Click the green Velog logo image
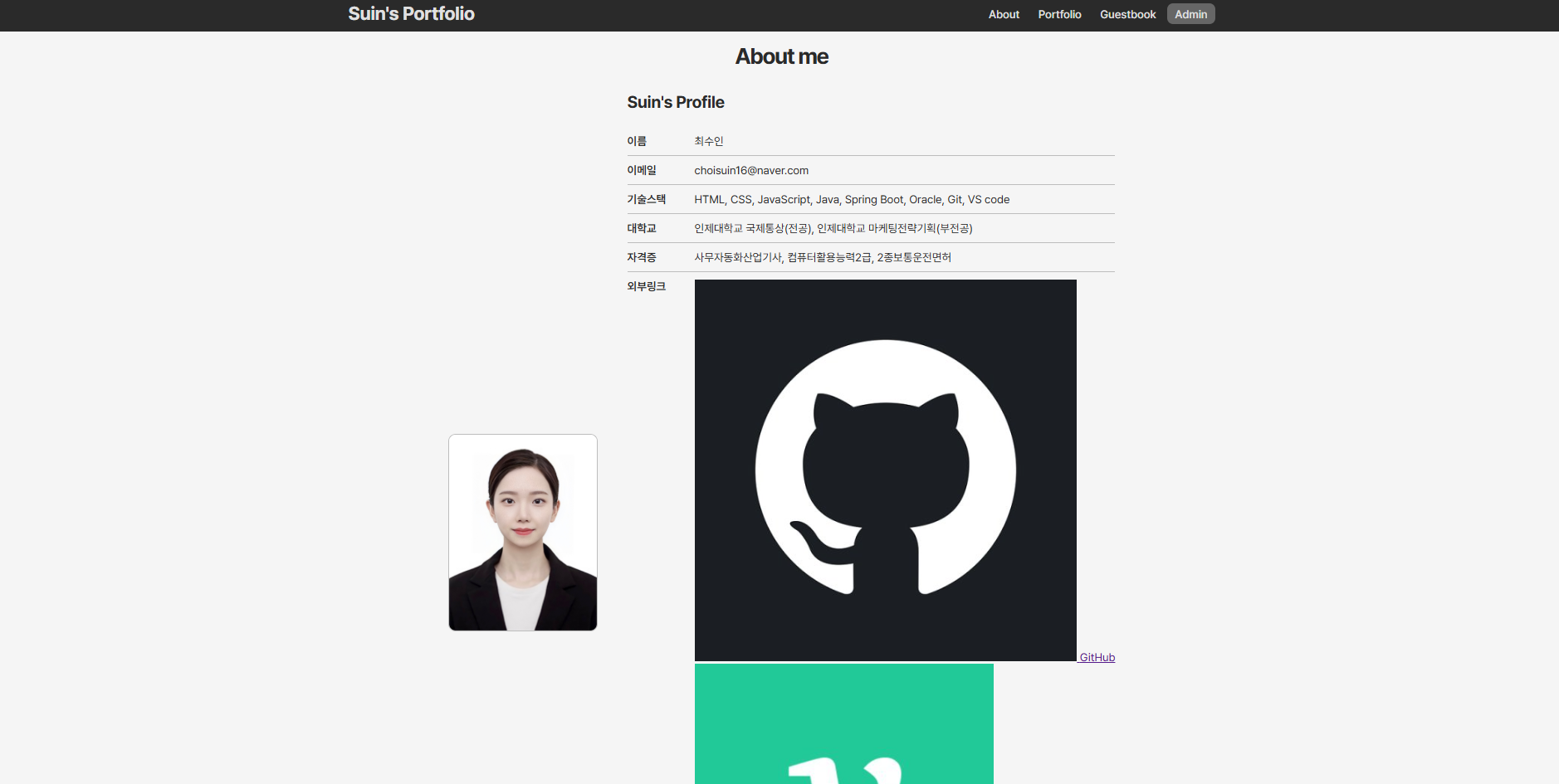 coord(843,723)
